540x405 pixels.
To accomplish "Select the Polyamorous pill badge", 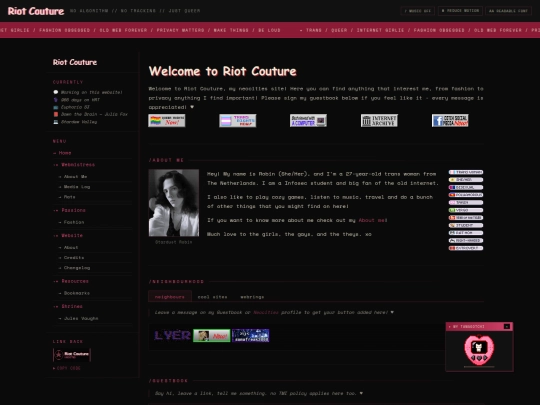I will coord(466,195).
